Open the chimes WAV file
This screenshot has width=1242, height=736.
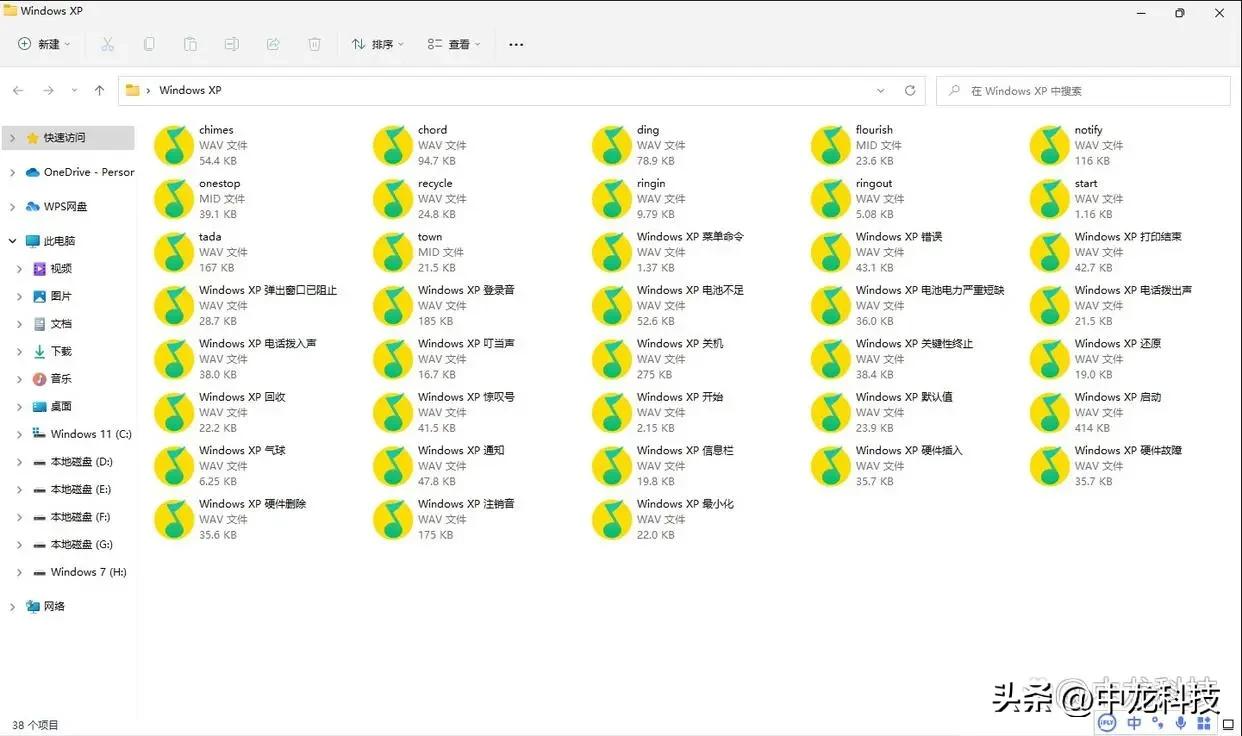click(173, 145)
